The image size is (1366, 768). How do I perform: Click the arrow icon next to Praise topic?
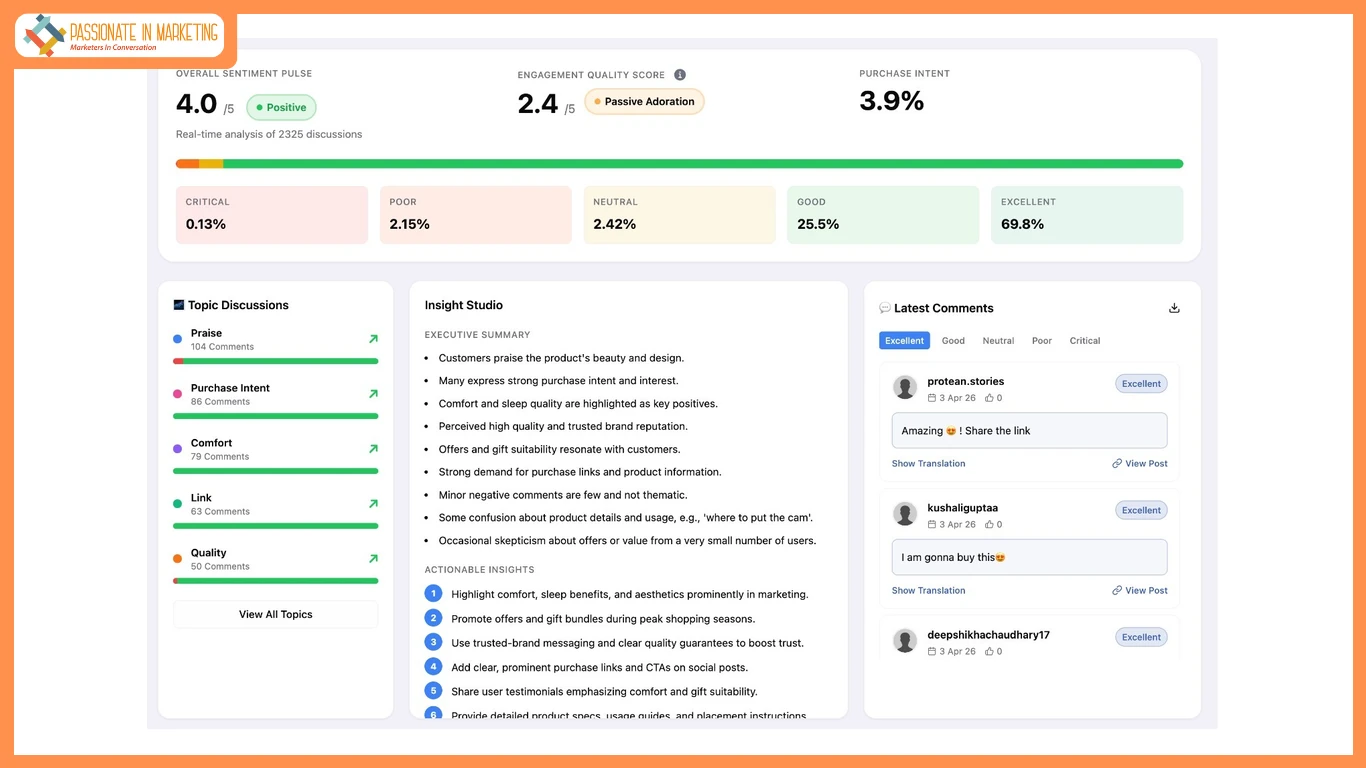point(373,339)
